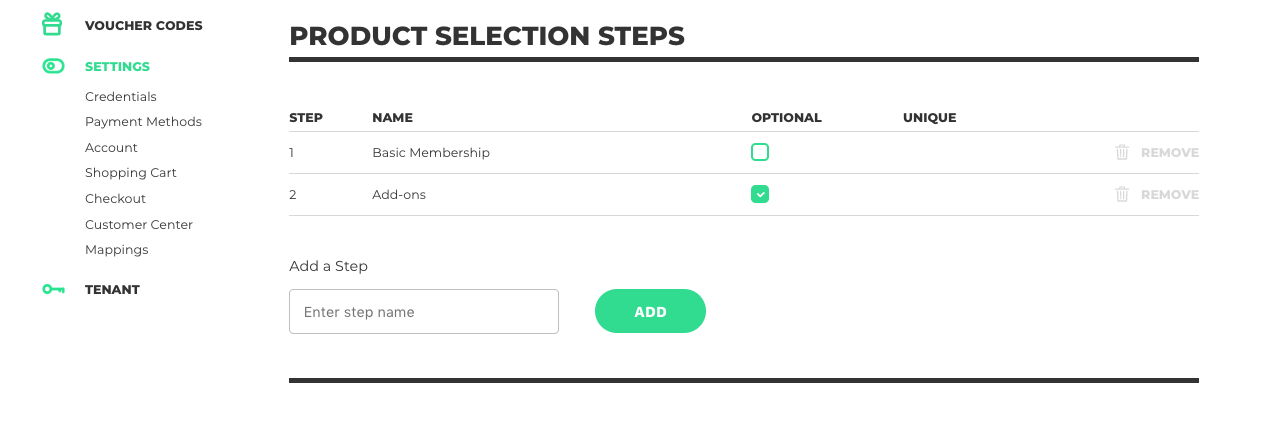Click REMOVE for the Add-ons step

coord(1169,194)
